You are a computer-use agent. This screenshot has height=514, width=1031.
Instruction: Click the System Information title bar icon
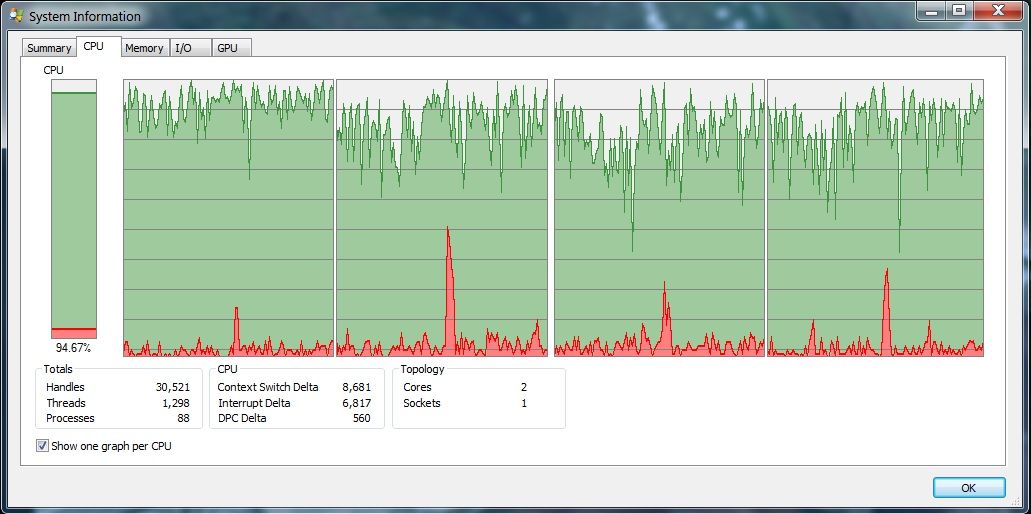[16, 16]
